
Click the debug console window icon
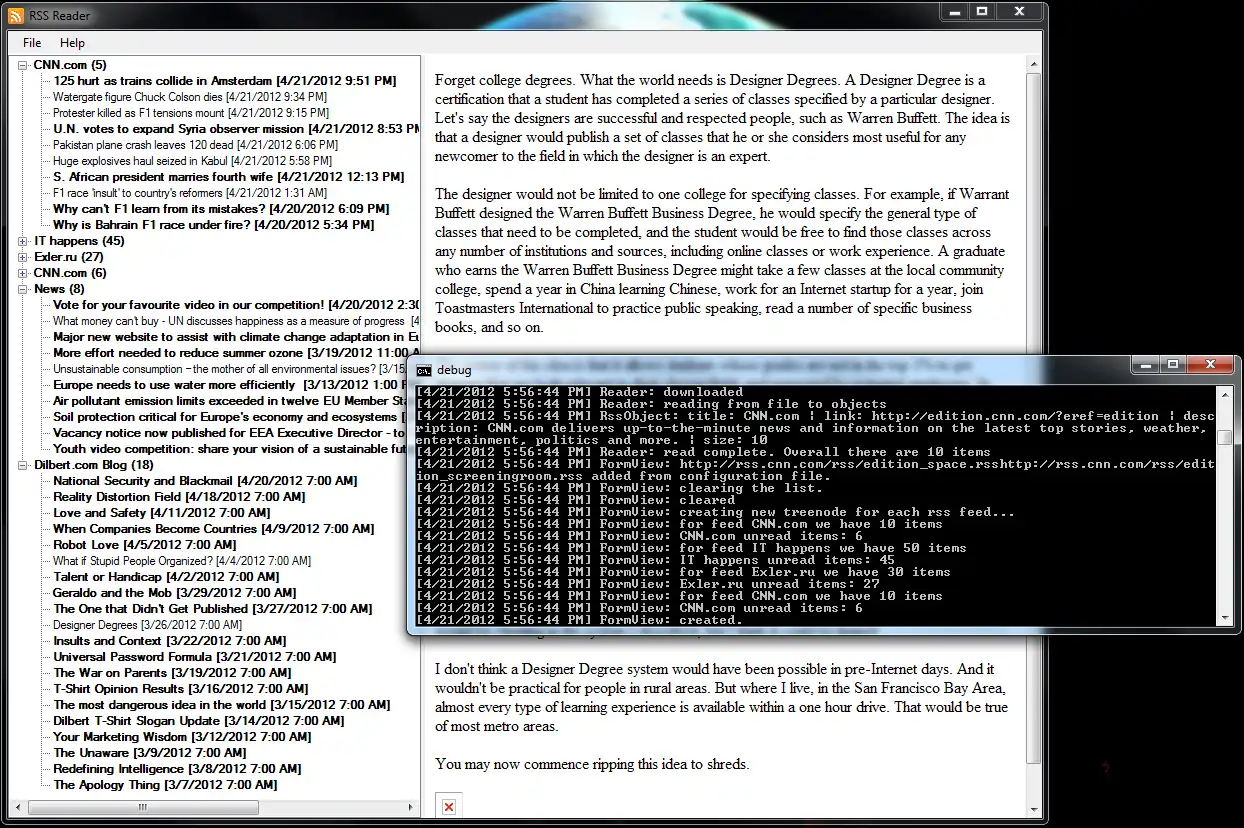click(424, 370)
